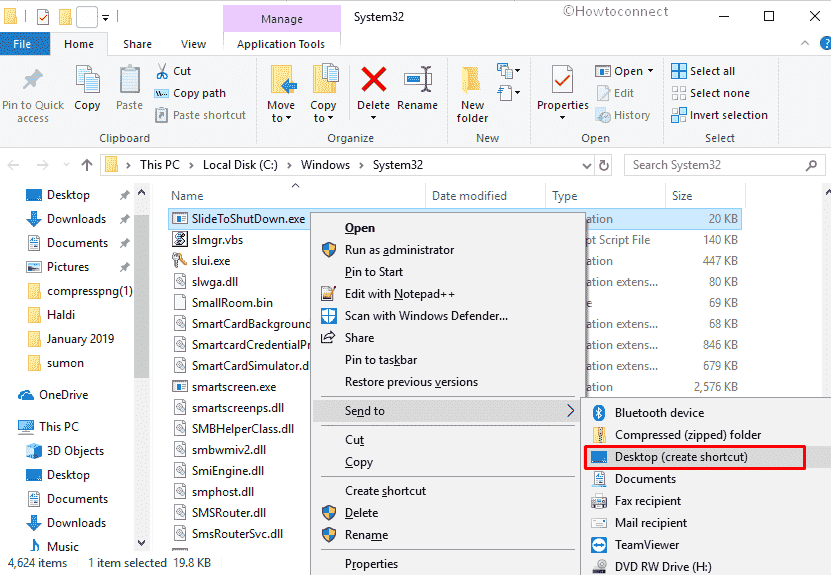Click Edit in the Open group
Viewport: 831px width, 575px height.
point(616,93)
